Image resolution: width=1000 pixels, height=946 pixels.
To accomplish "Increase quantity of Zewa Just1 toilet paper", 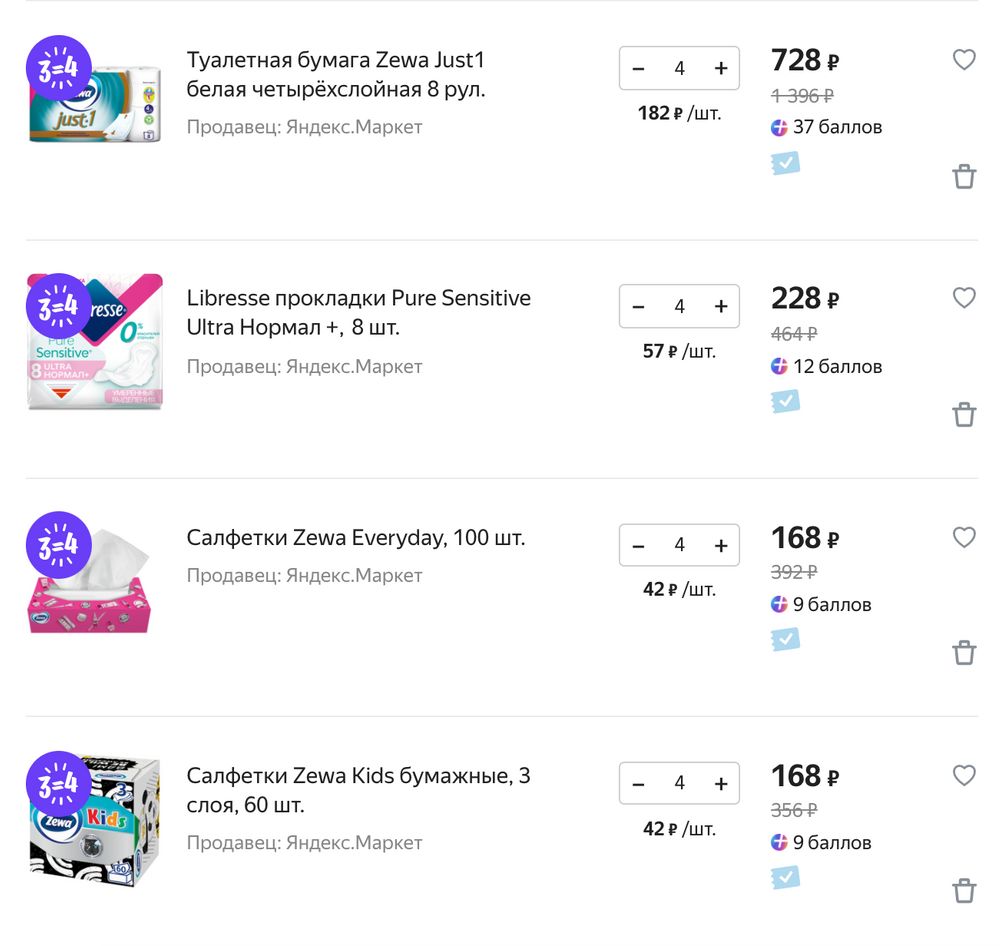I will coord(721,68).
